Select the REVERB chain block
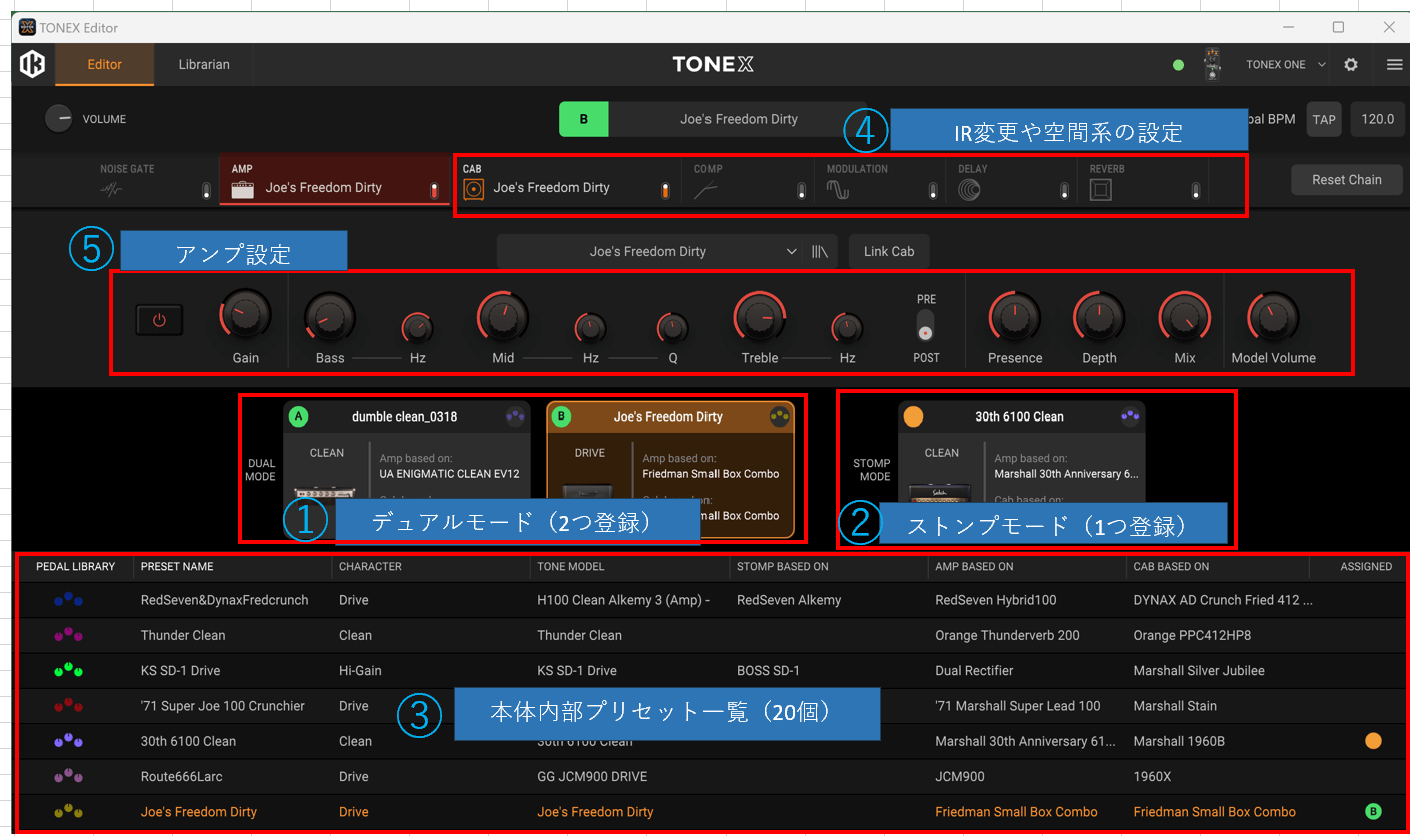The image size is (1410, 836). [1143, 181]
